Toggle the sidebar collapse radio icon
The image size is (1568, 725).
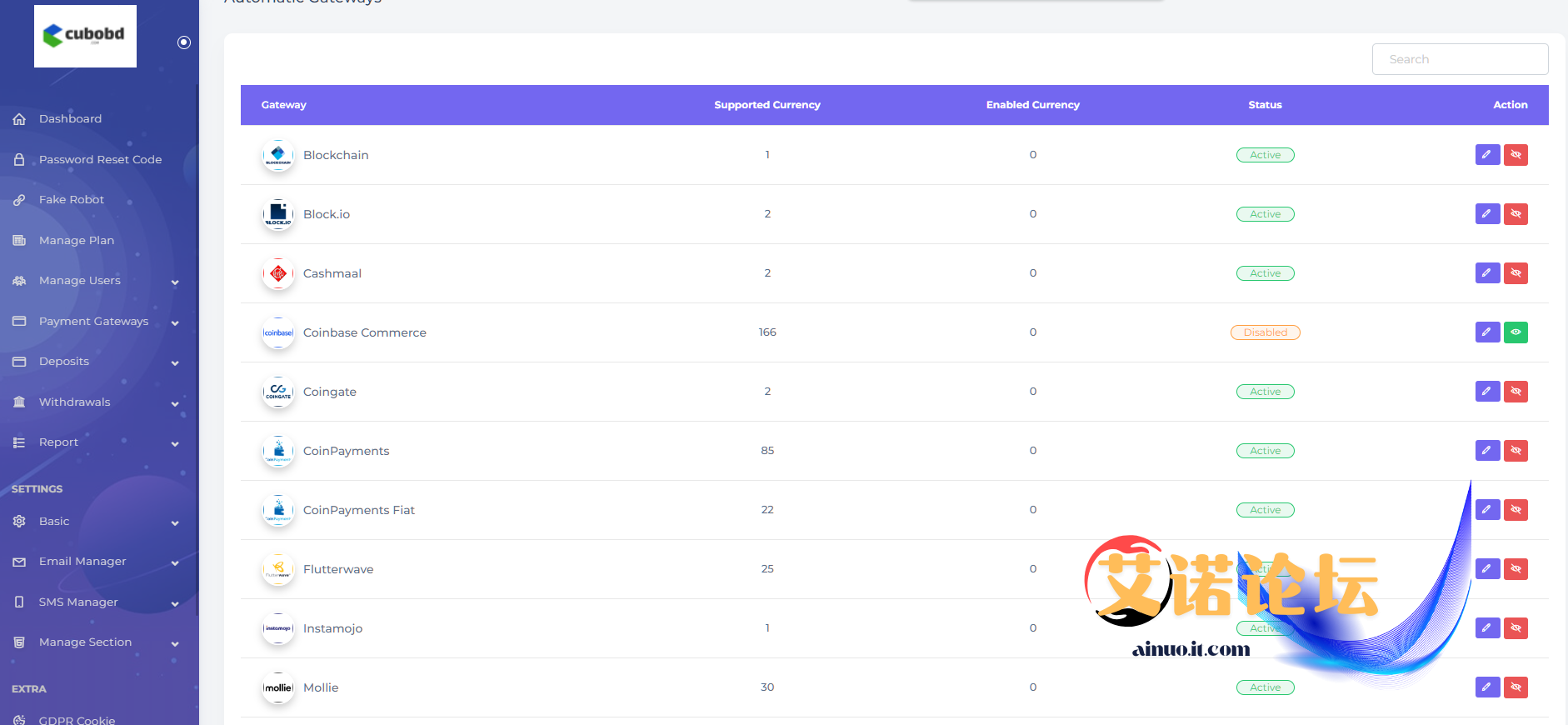tap(184, 42)
